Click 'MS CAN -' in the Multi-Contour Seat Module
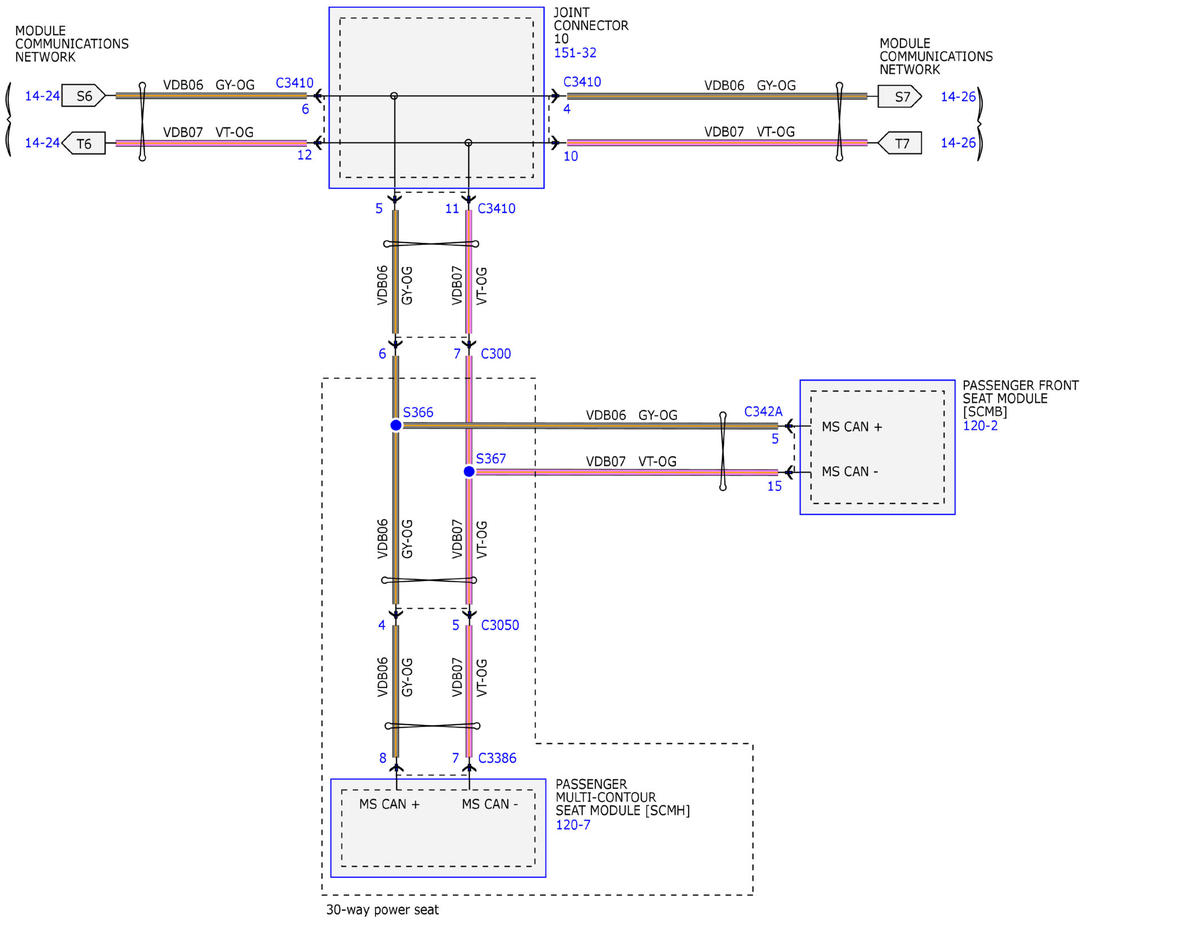 [490, 804]
